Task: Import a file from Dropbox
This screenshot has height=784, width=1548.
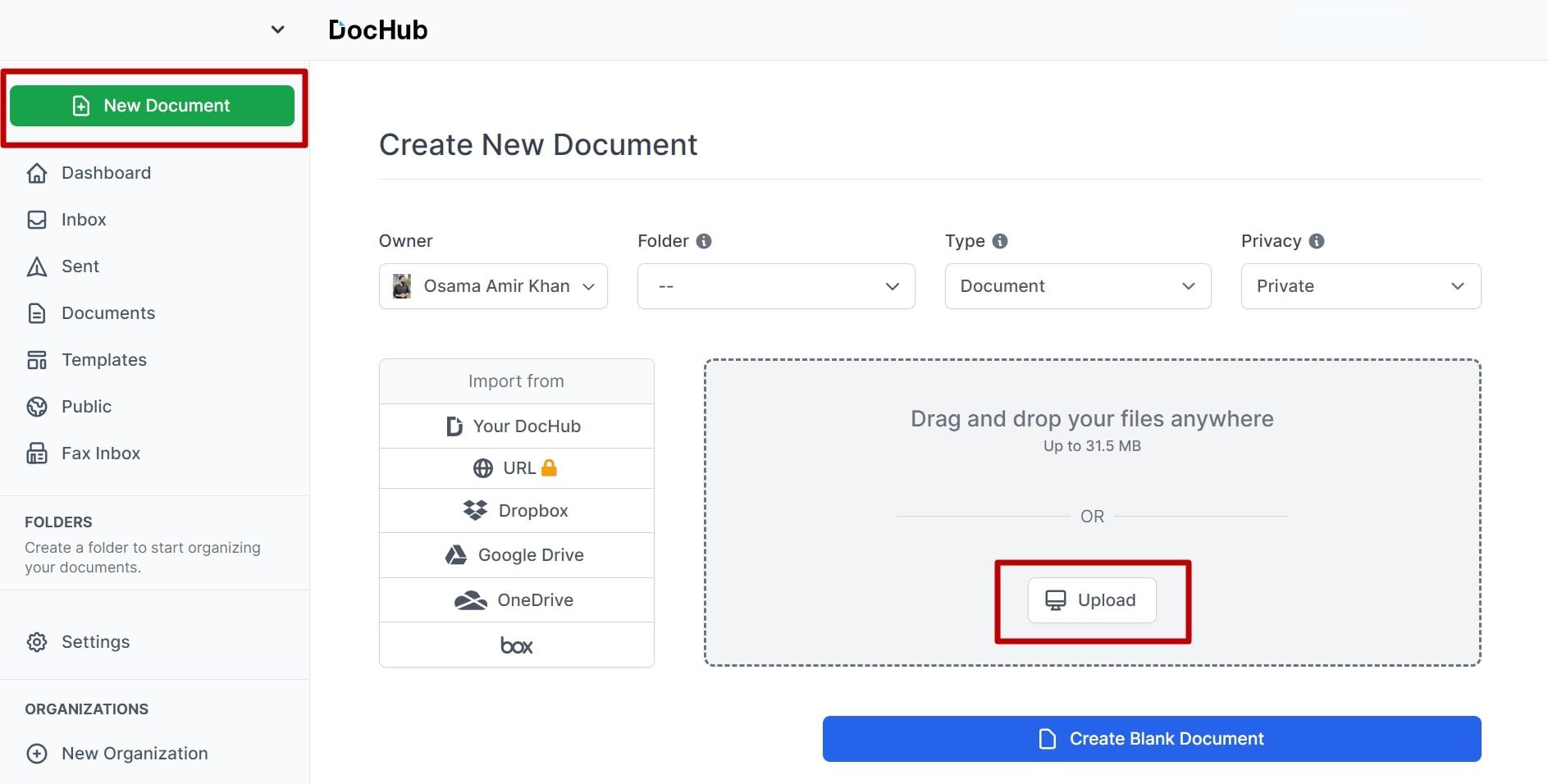Action: click(x=516, y=510)
